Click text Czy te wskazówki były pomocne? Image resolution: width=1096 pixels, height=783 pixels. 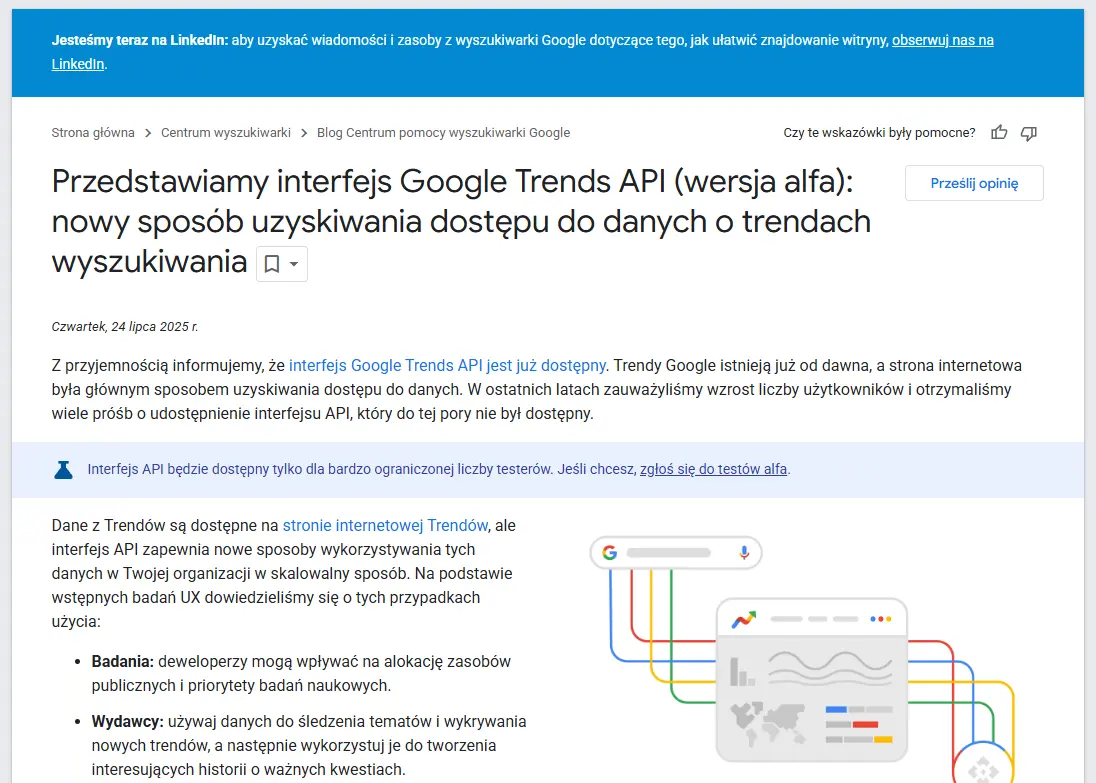(x=879, y=133)
